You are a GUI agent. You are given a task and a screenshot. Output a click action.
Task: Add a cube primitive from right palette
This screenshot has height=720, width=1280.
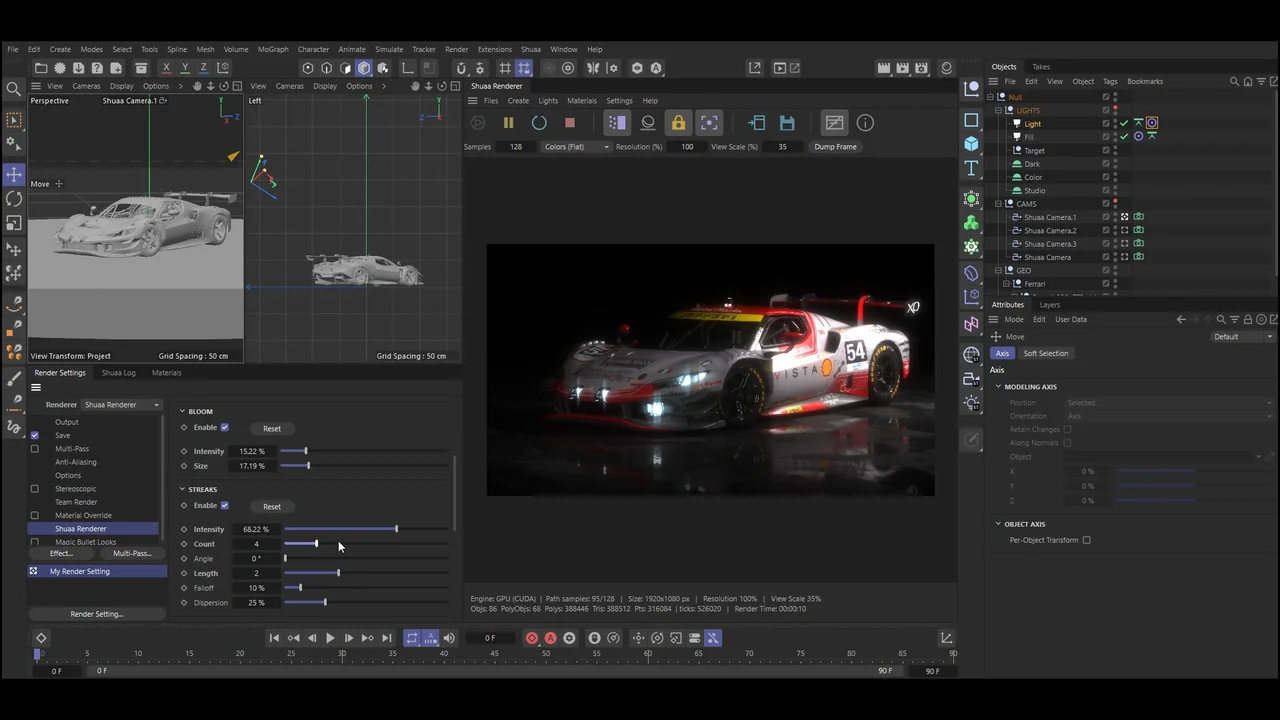pyautogui.click(x=971, y=144)
